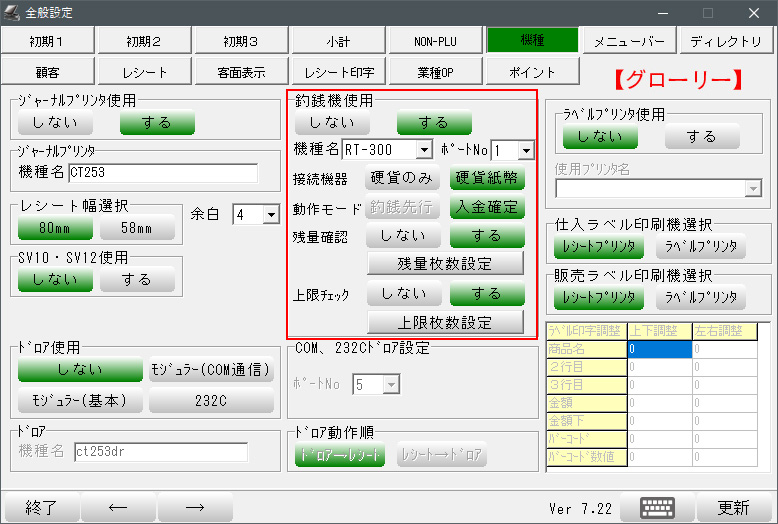Enable change machine with する button
This screenshot has height=524, width=778.
point(433,122)
